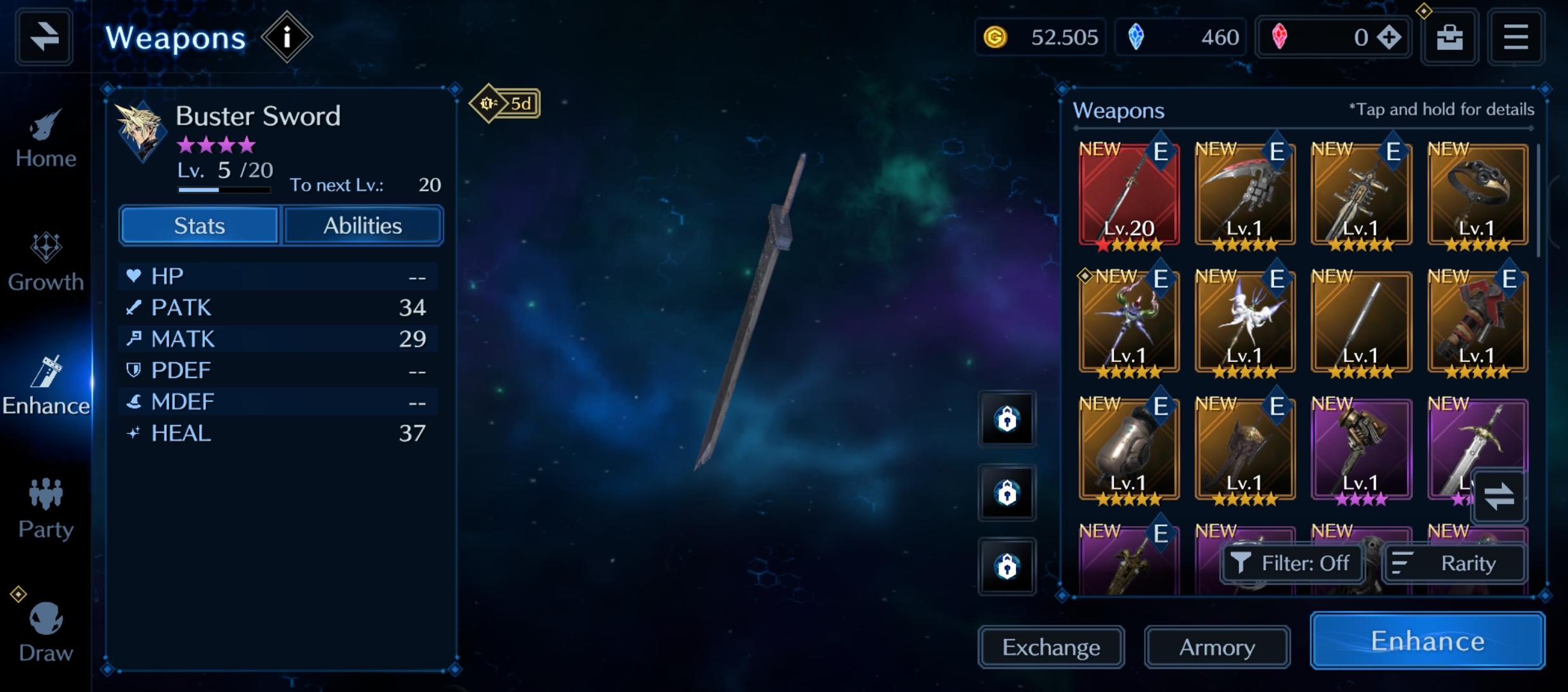Click the Enhance button
The height and width of the screenshot is (692, 1568).
[1428, 641]
